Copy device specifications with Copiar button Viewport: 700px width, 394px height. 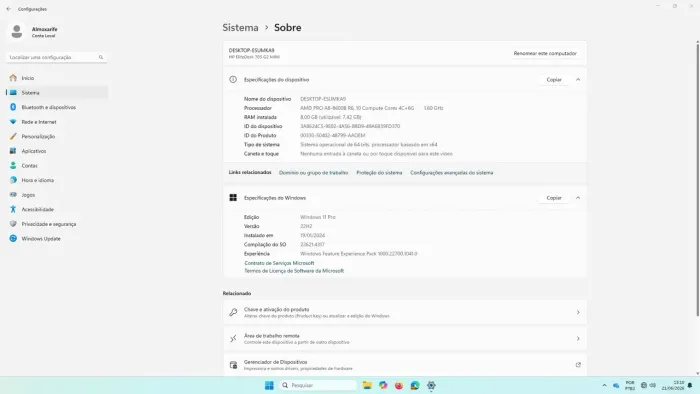tap(554, 80)
